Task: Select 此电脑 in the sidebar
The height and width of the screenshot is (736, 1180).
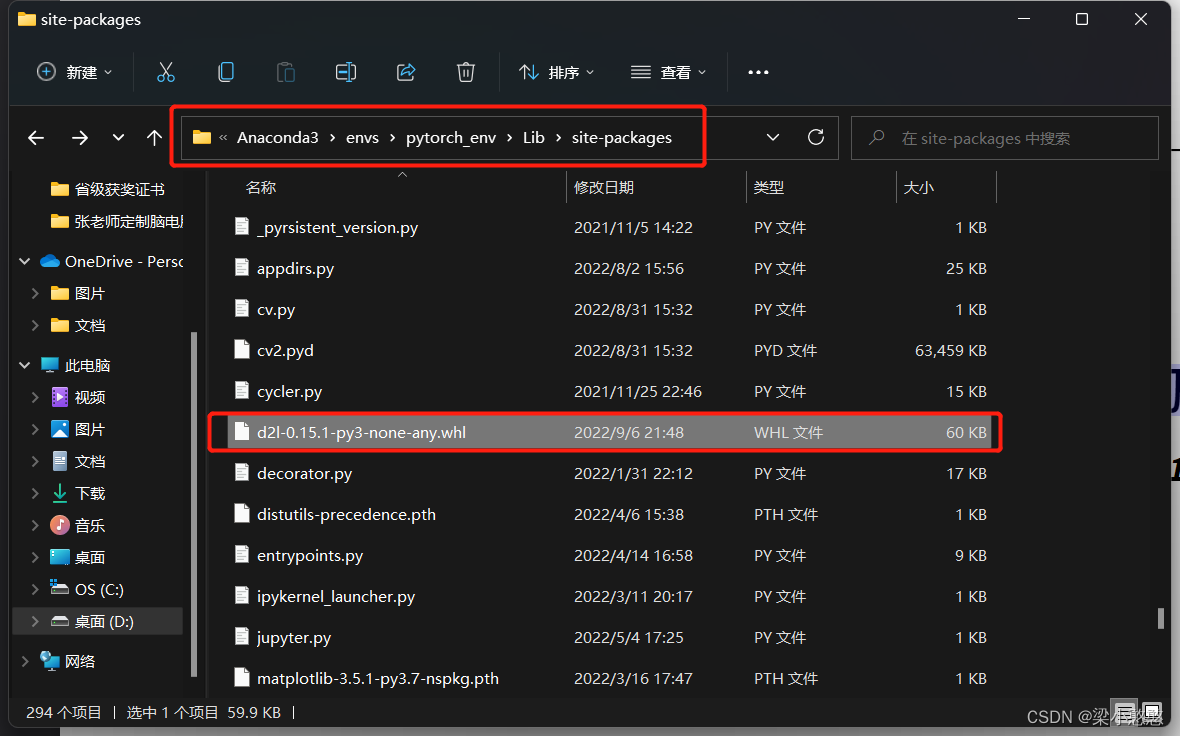Action: pyautogui.click(x=75, y=365)
